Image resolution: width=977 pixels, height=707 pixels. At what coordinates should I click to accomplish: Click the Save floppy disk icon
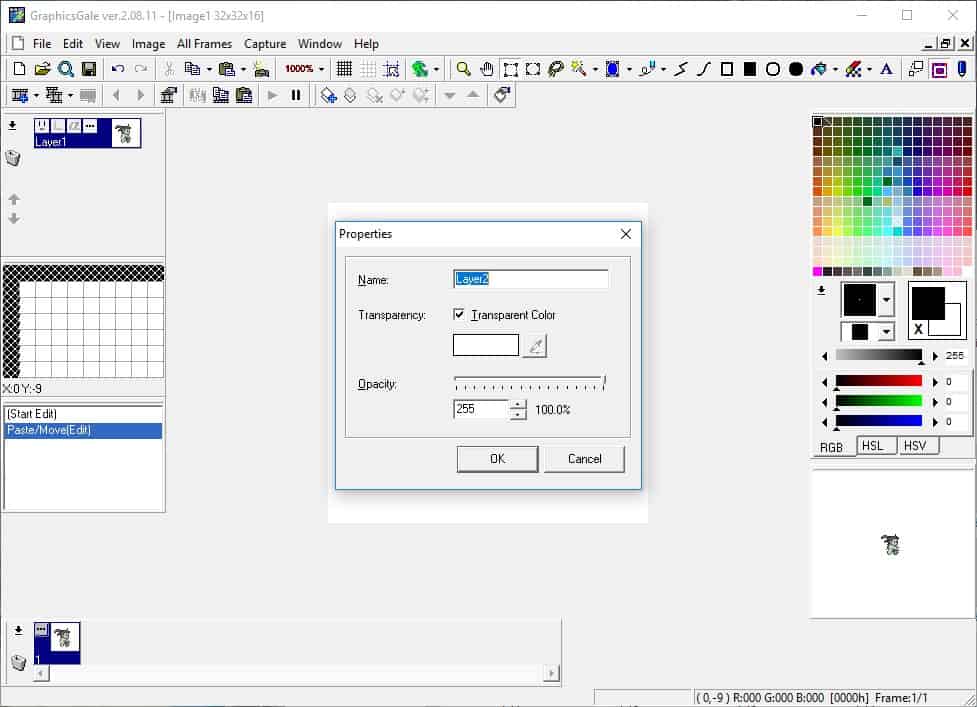pos(89,69)
